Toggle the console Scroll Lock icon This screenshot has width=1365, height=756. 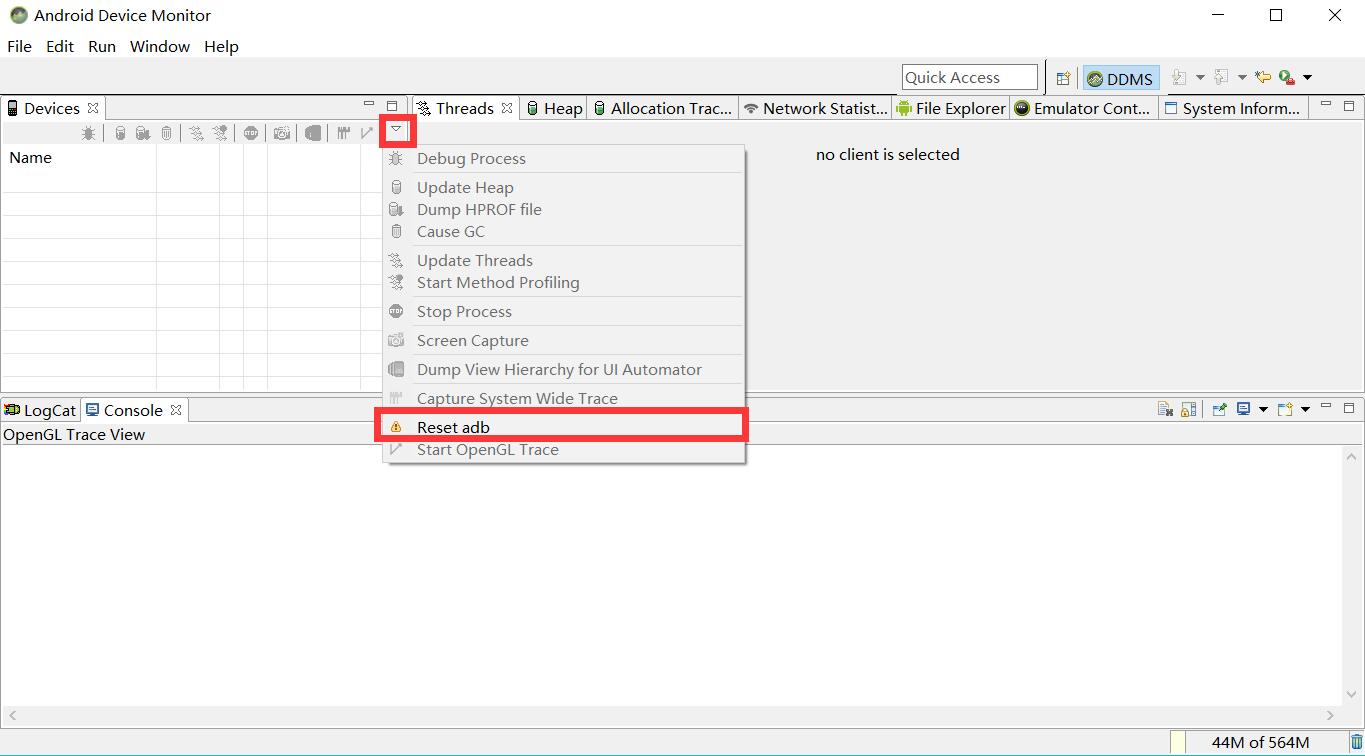[x=1189, y=409]
